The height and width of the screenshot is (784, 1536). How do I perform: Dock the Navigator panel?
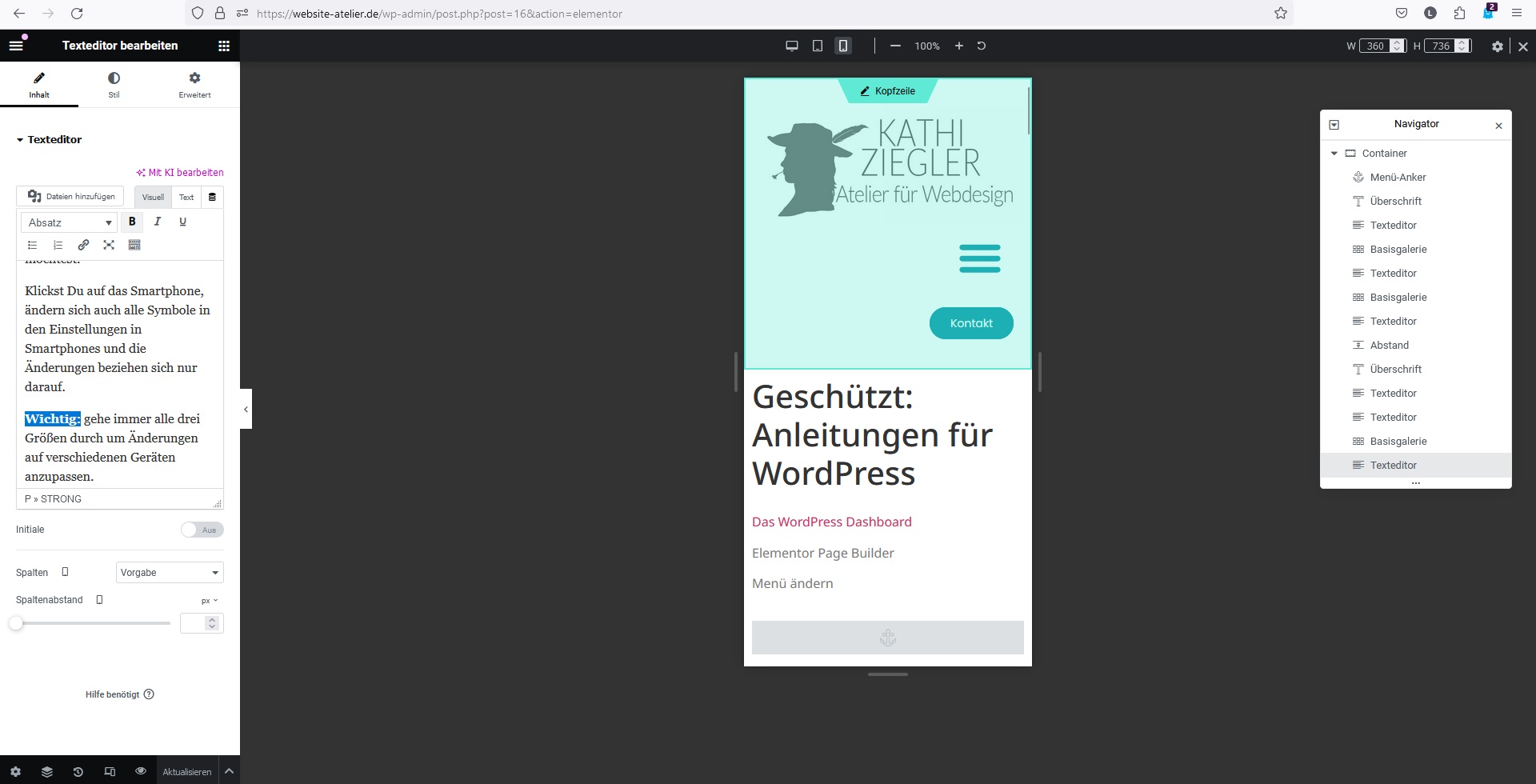point(1334,125)
